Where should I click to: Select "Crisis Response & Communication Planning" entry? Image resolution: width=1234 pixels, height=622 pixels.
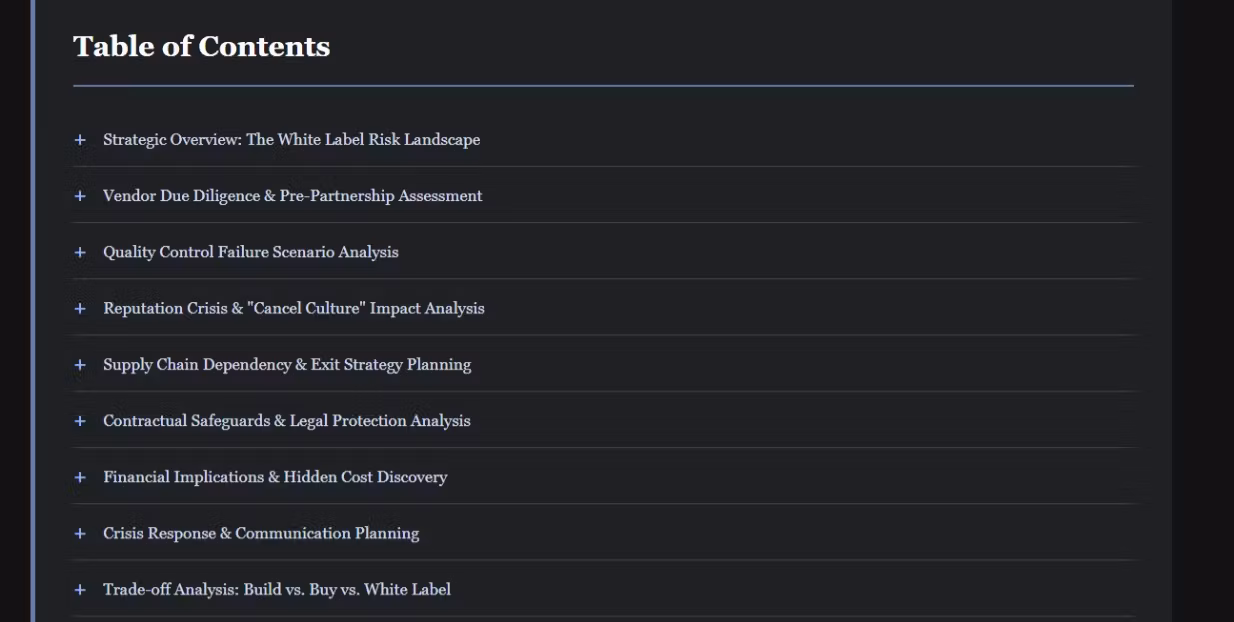[x=261, y=534]
